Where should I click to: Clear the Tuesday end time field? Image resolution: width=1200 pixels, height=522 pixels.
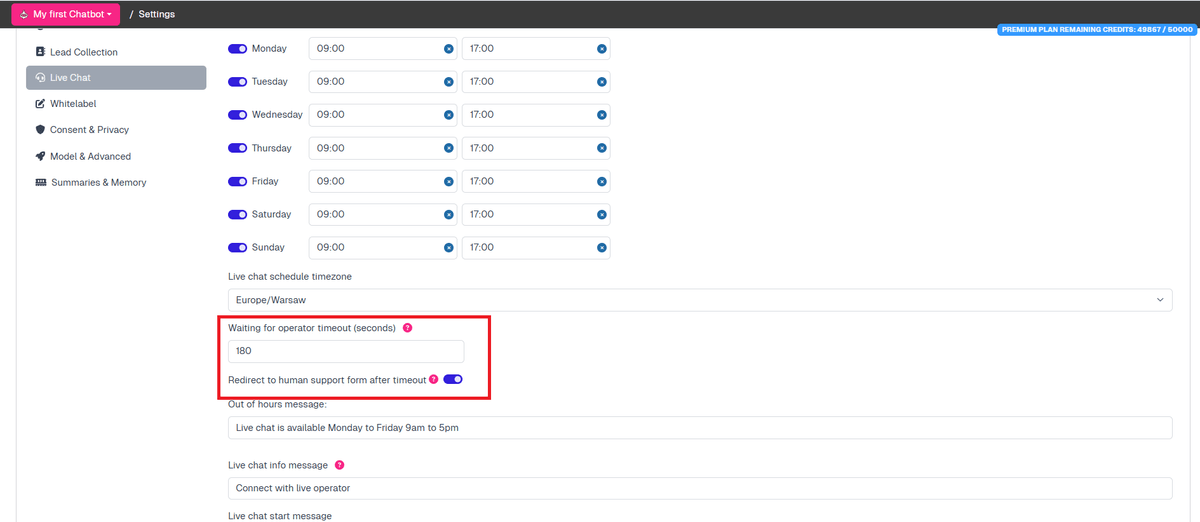pos(601,82)
